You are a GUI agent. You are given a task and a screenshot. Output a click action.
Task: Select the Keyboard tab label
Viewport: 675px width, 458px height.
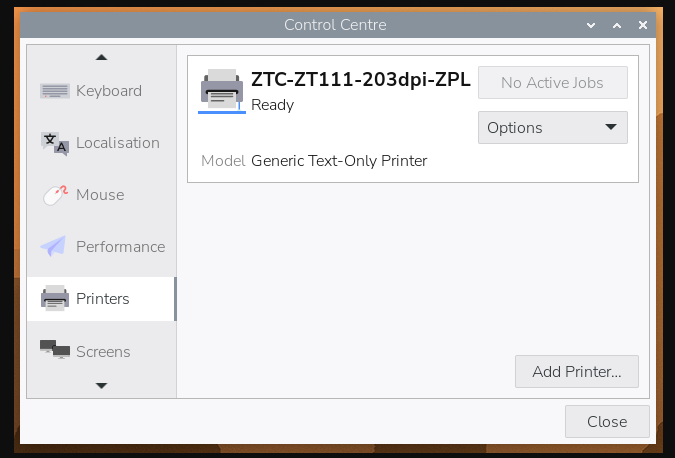click(x=109, y=91)
